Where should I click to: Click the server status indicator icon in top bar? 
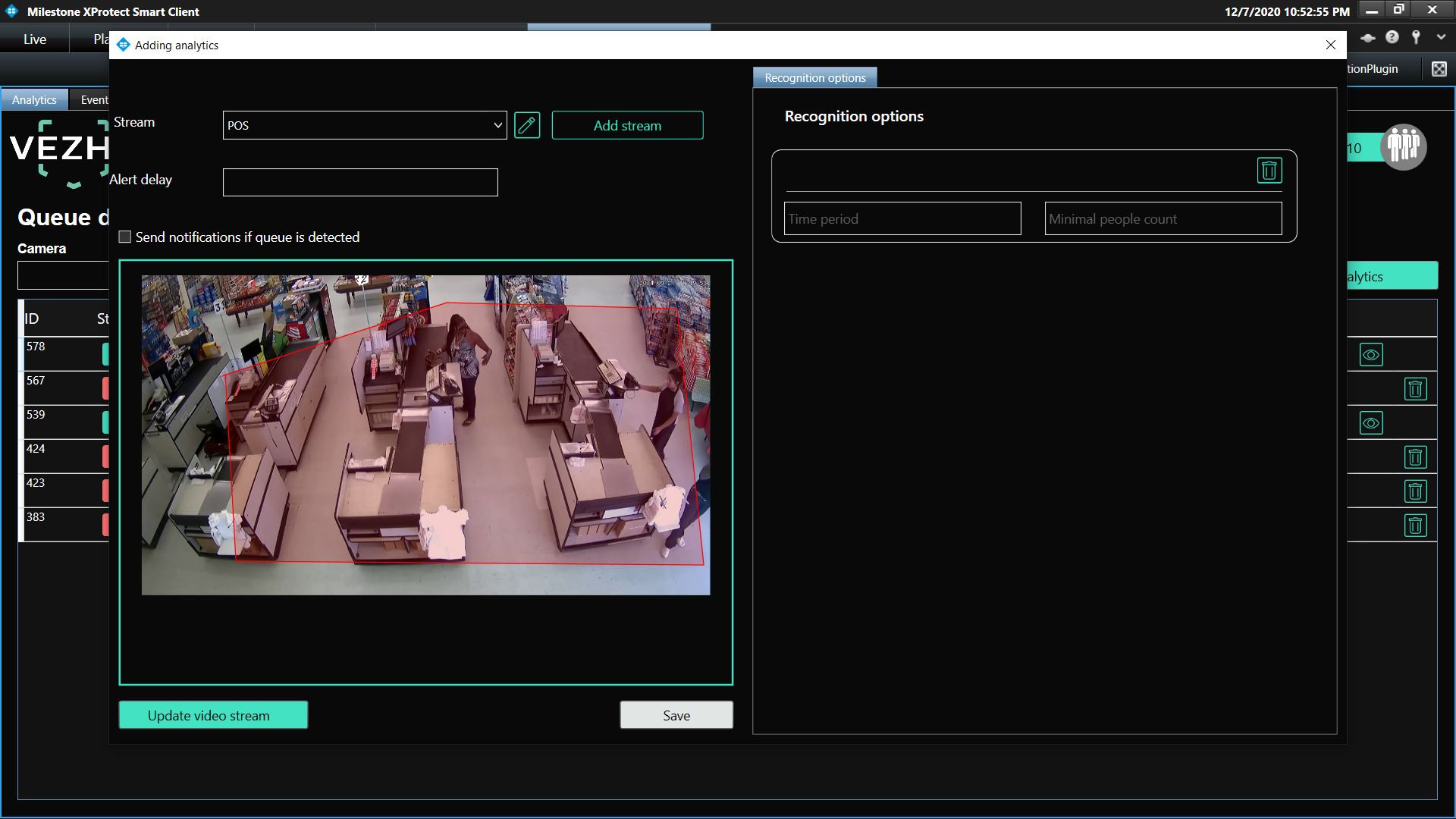1368,38
